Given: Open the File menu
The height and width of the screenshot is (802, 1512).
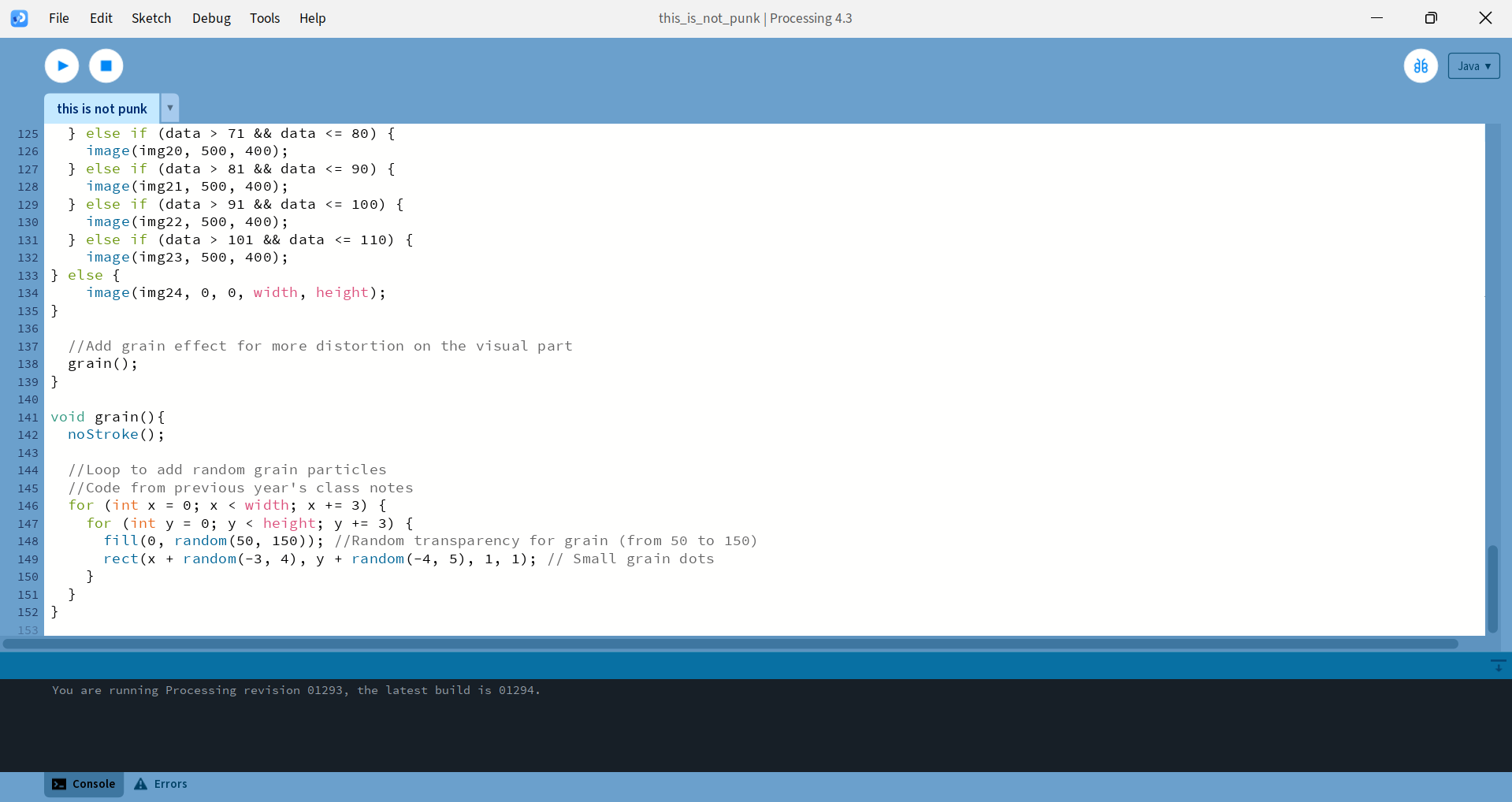Looking at the screenshot, I should coord(59,18).
